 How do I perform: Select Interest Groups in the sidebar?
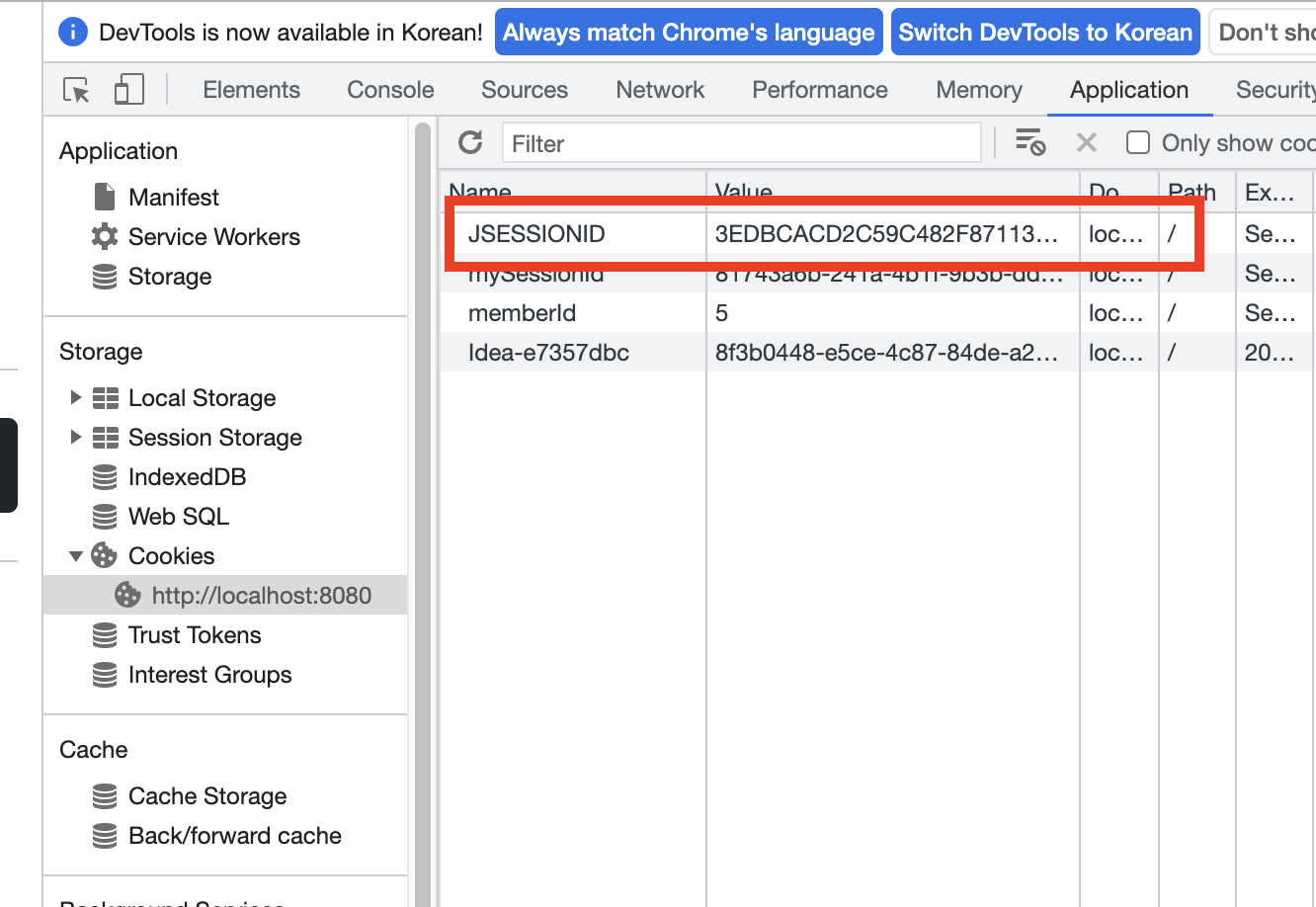(210, 674)
